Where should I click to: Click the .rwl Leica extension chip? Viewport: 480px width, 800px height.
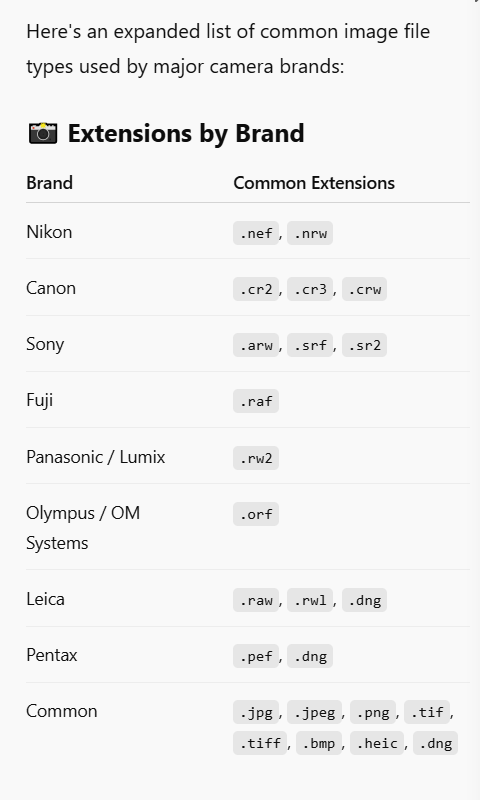(x=310, y=600)
